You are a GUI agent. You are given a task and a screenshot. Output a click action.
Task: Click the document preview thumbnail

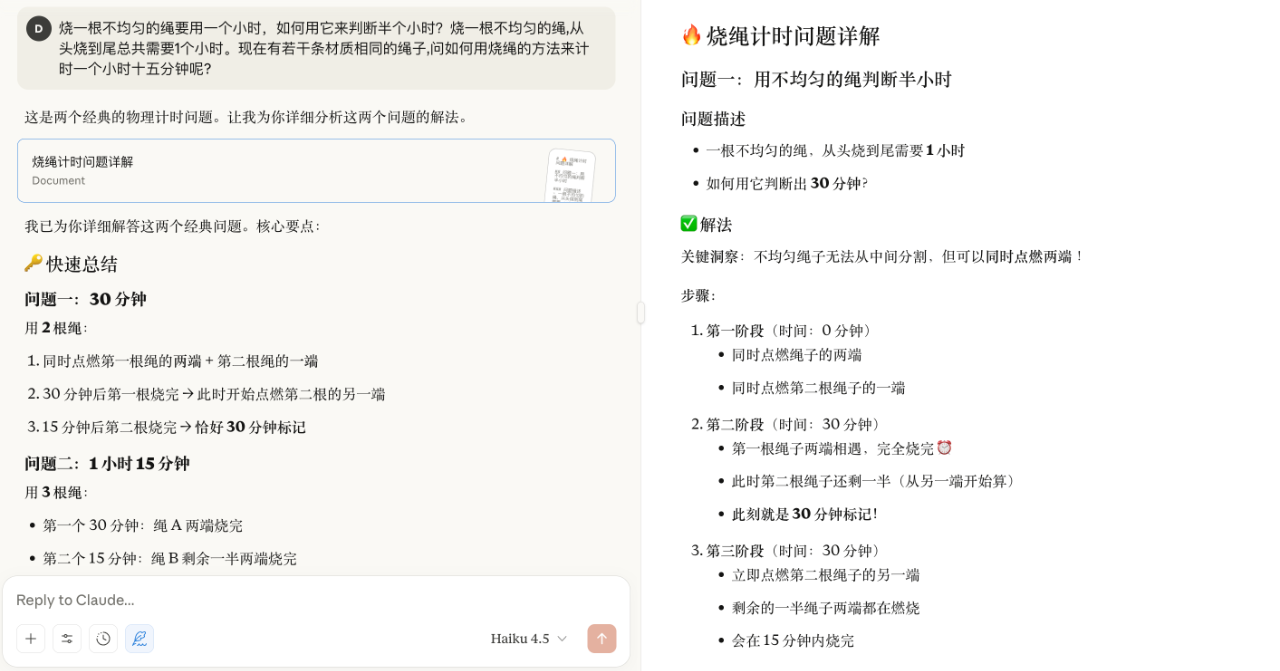(570, 176)
